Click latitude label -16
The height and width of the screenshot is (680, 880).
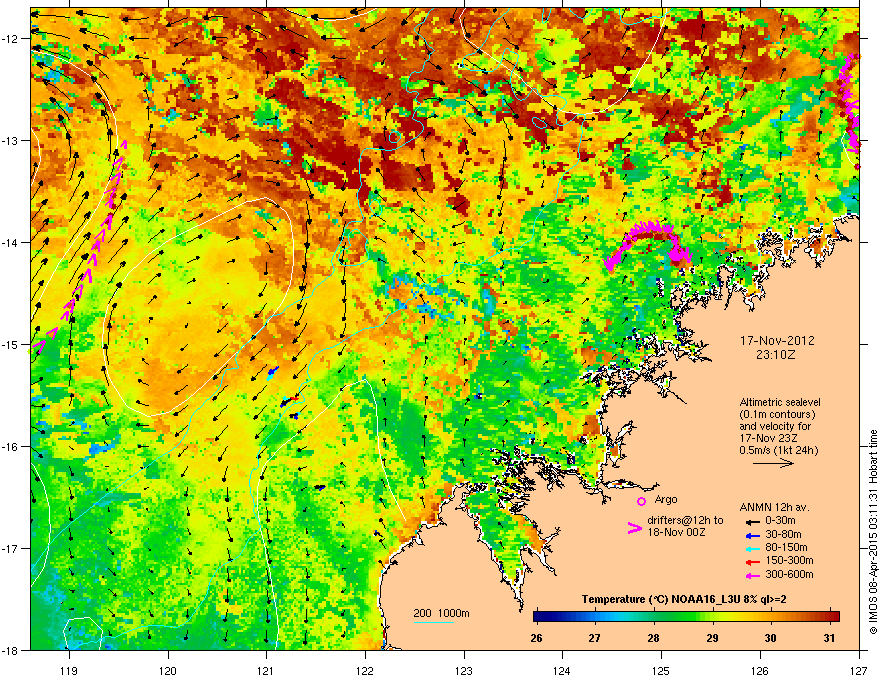pos(10,447)
